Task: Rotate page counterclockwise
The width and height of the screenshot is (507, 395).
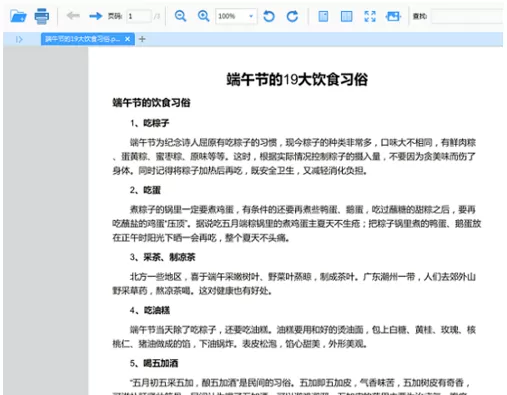Action: click(x=269, y=16)
